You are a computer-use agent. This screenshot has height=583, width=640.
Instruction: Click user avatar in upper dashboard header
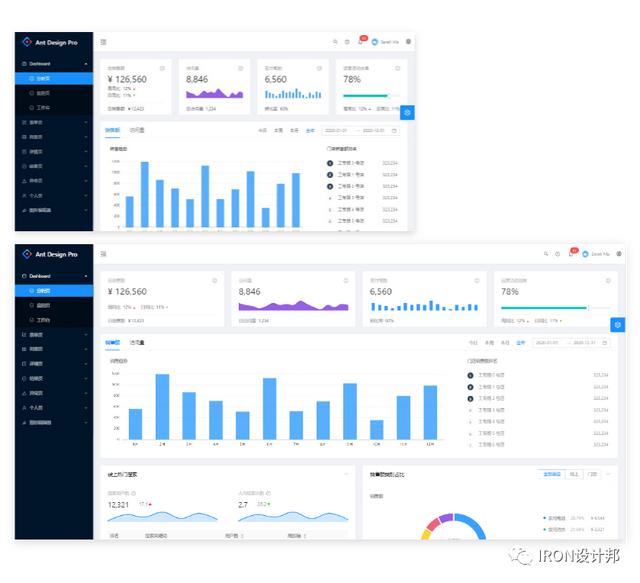tap(375, 42)
